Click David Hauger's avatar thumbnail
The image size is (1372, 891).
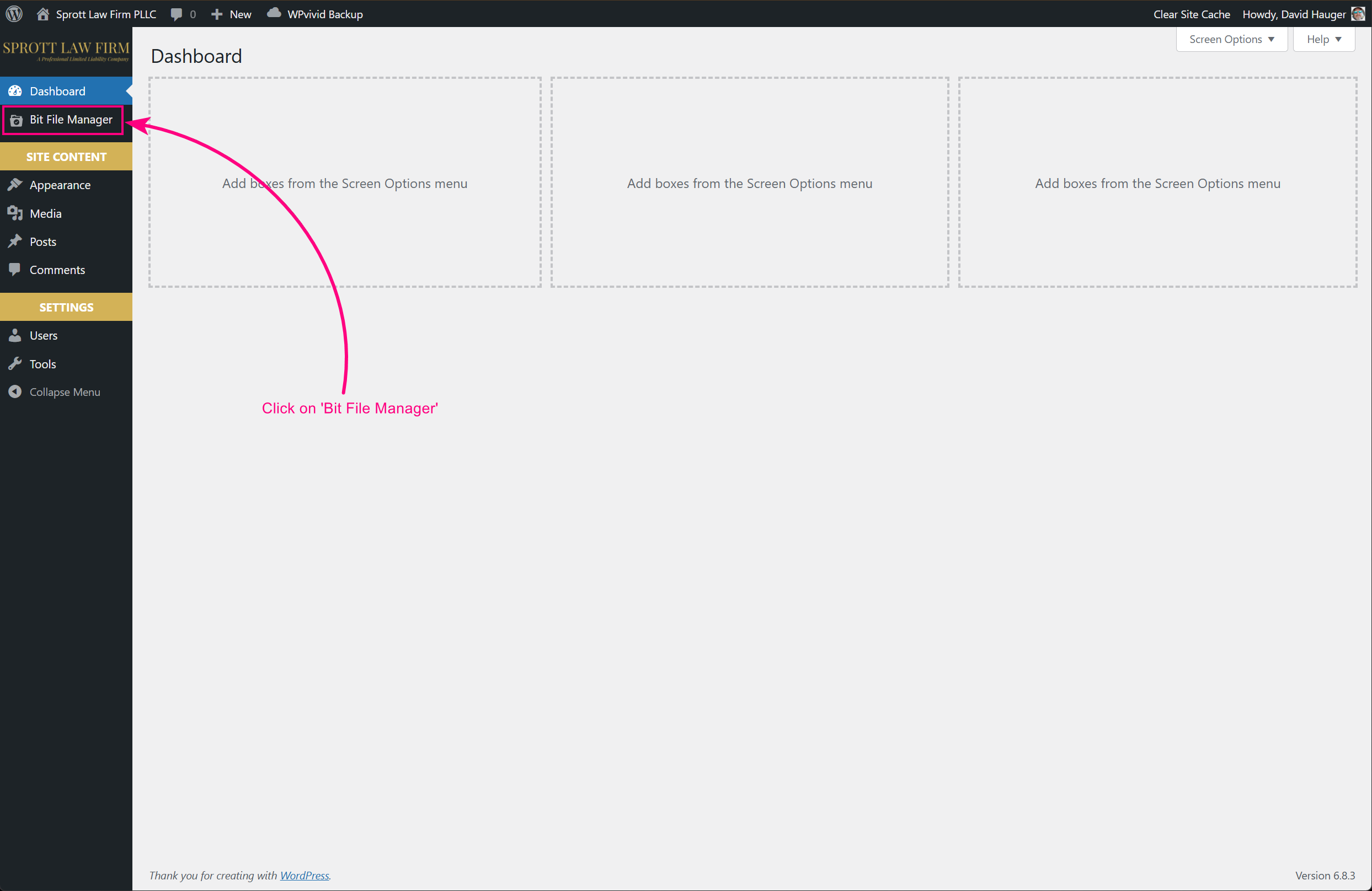[x=1358, y=14]
